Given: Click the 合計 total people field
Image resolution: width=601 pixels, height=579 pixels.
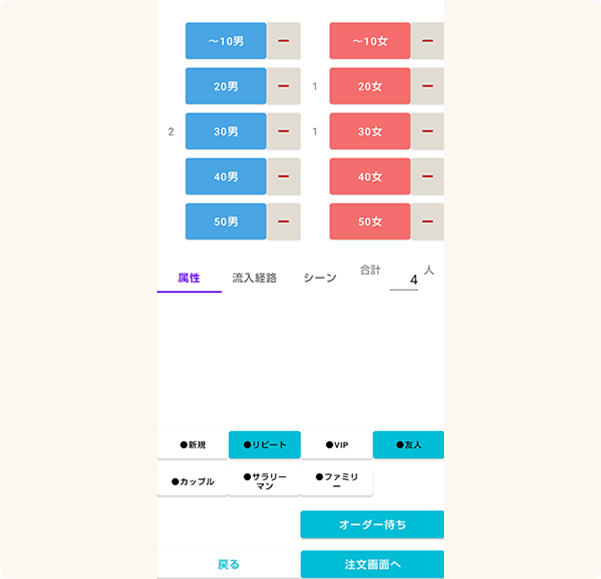Looking at the screenshot, I should click(405, 281).
